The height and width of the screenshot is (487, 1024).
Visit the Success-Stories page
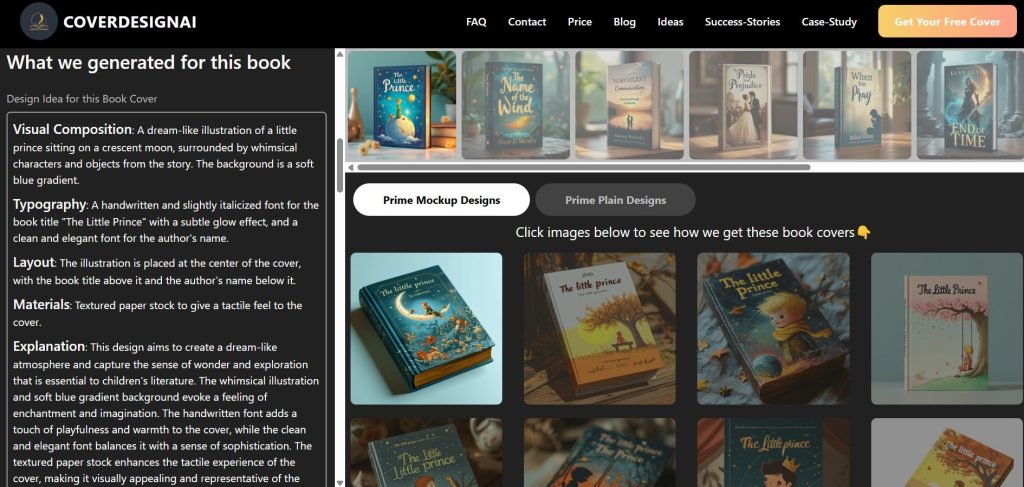pyautogui.click(x=743, y=22)
